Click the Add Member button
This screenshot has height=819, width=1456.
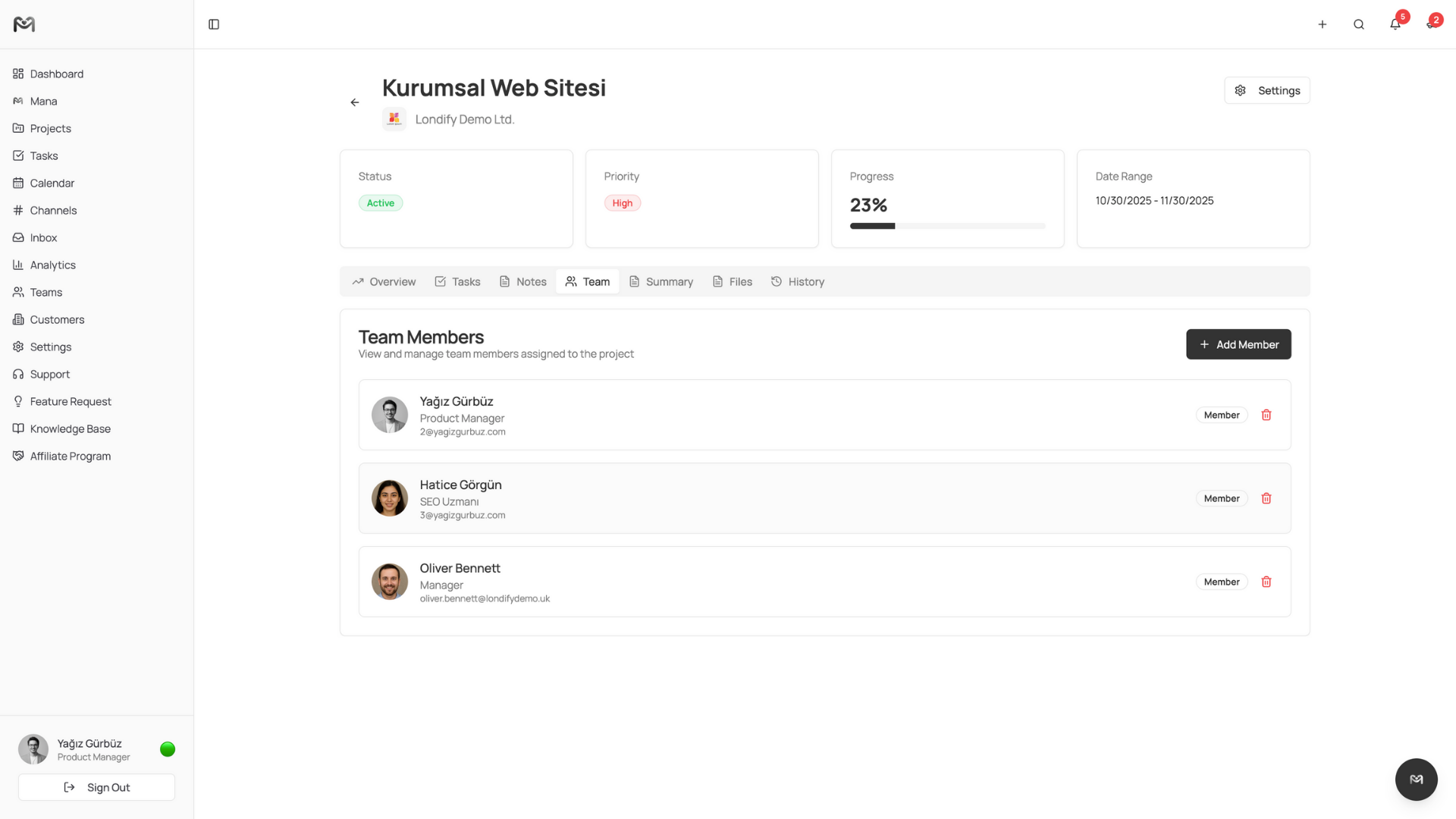[1238, 344]
